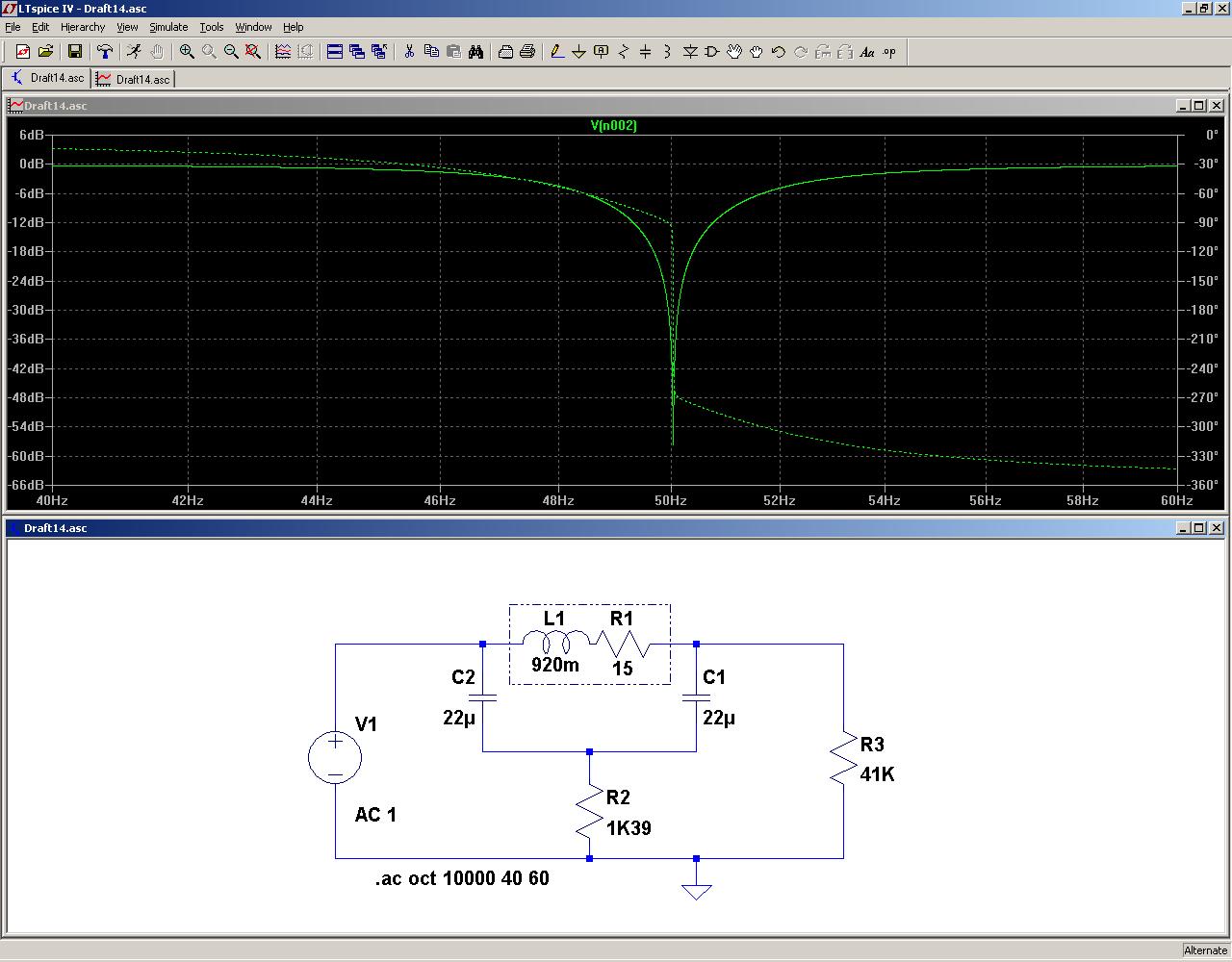The image size is (1232, 962).
Task: Open the File menu
Action: [x=13, y=27]
